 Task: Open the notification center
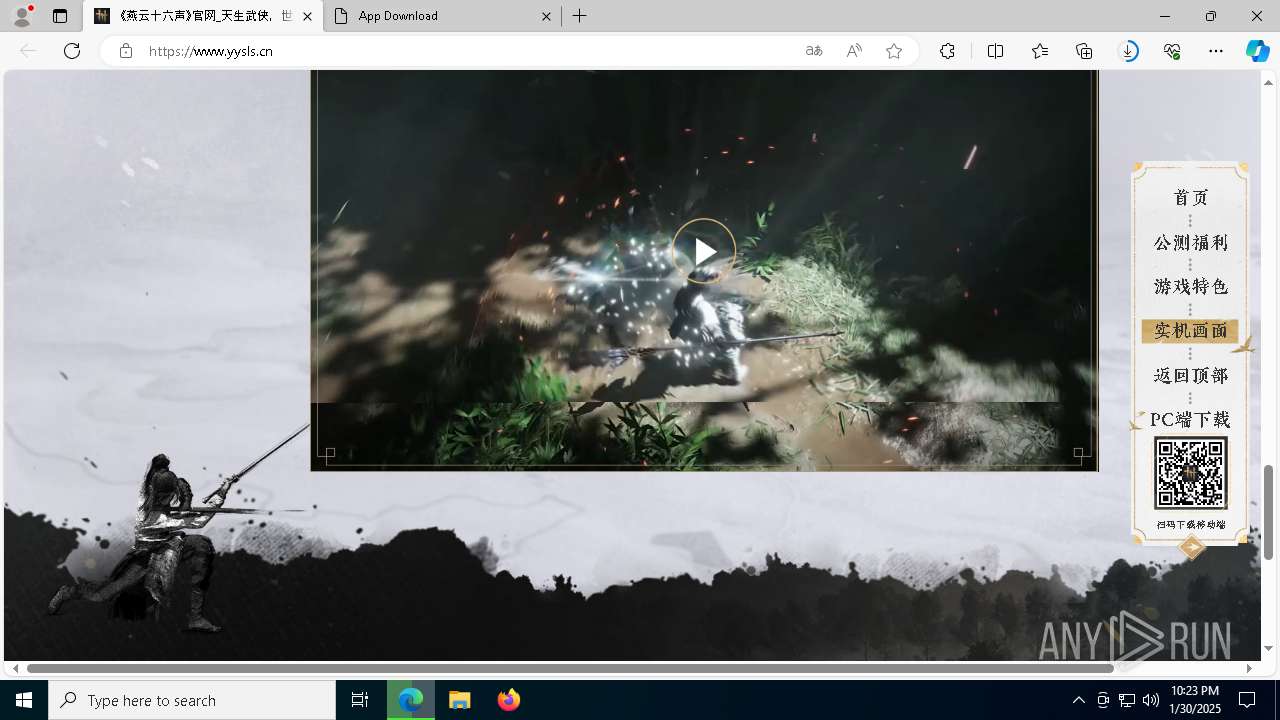click(1247, 700)
